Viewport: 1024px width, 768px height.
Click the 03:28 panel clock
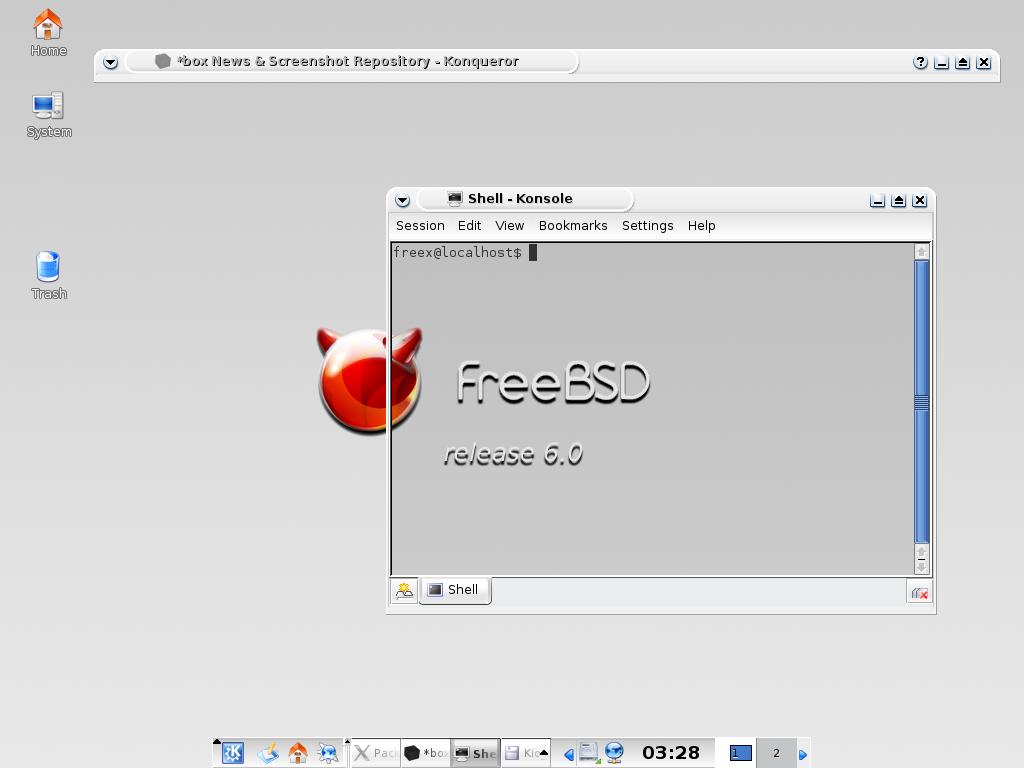671,753
